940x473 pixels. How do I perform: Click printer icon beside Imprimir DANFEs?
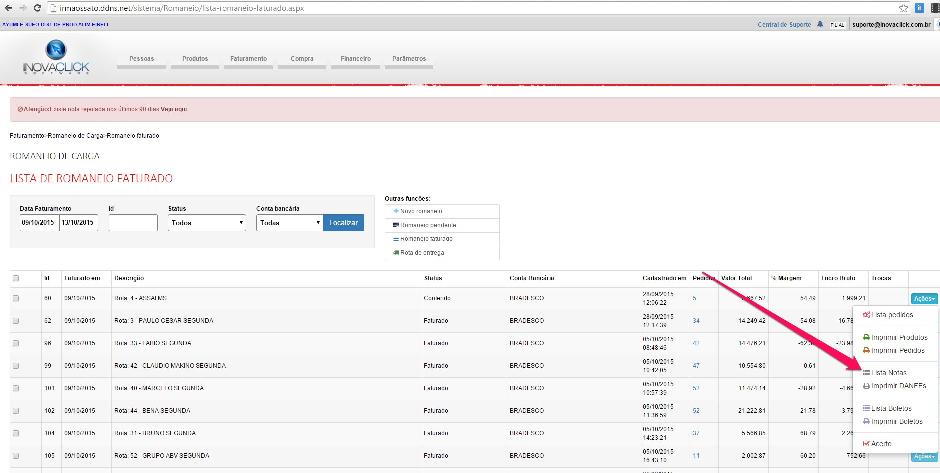pyautogui.click(x=866, y=385)
